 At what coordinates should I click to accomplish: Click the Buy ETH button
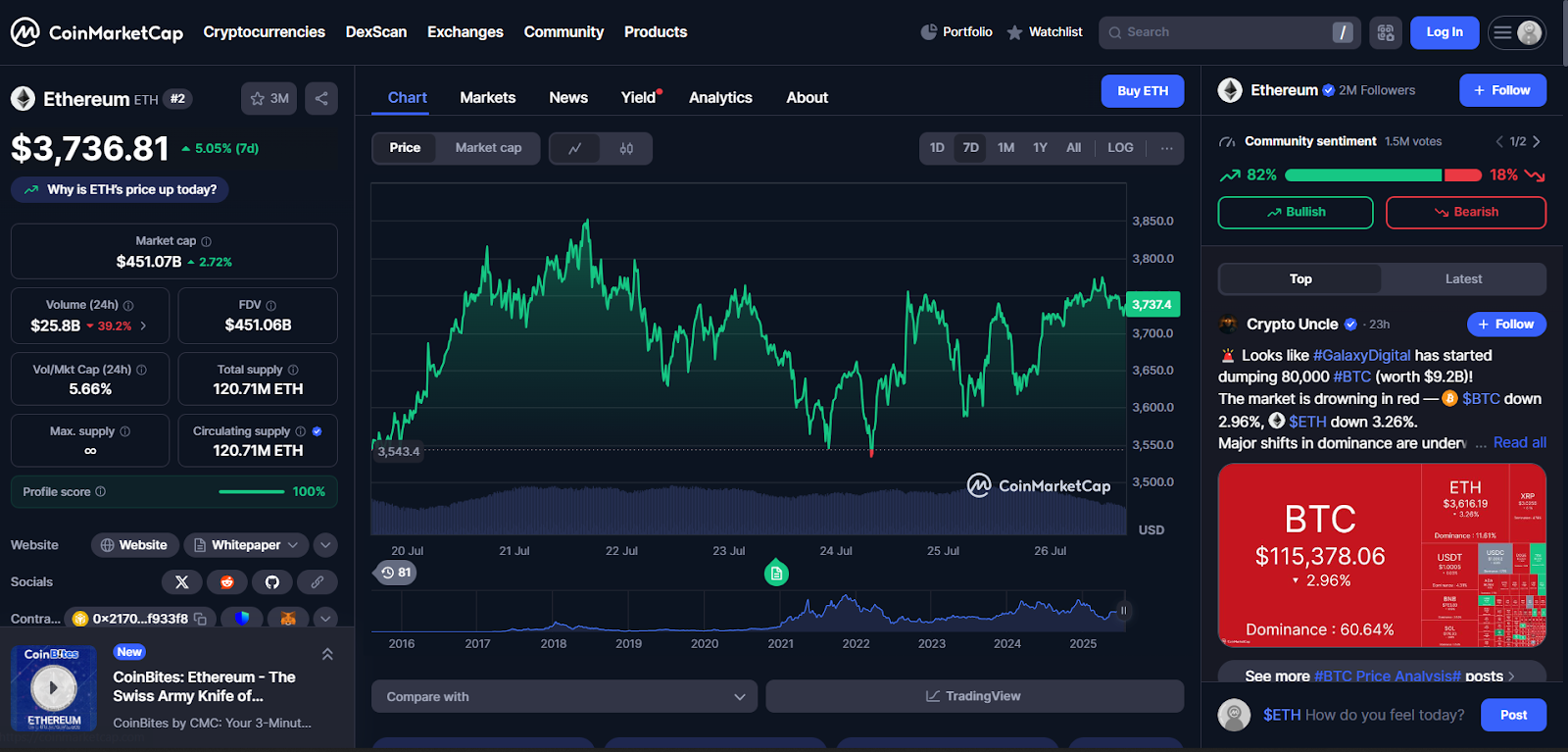tap(1143, 91)
